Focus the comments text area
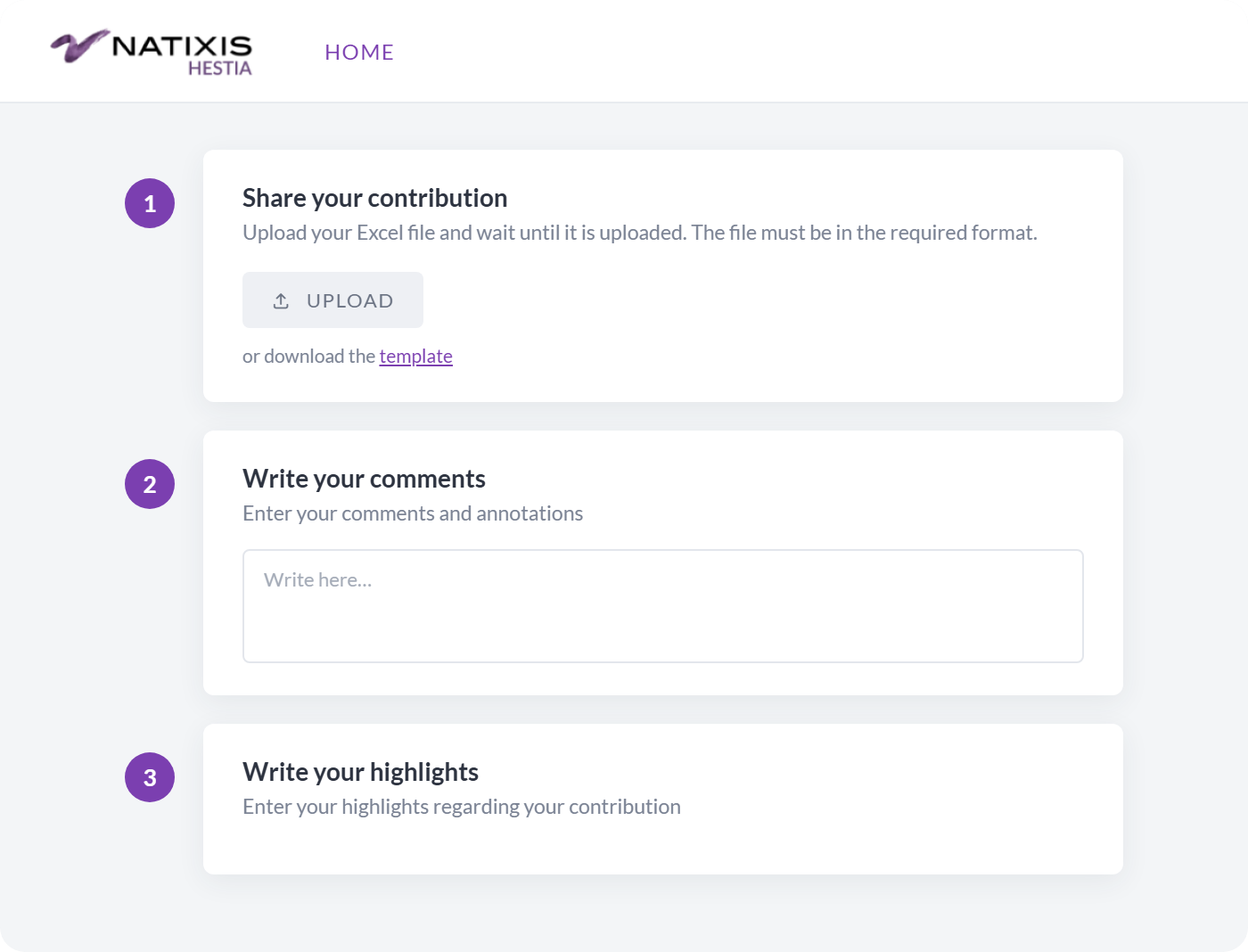The height and width of the screenshot is (952, 1248). click(663, 606)
